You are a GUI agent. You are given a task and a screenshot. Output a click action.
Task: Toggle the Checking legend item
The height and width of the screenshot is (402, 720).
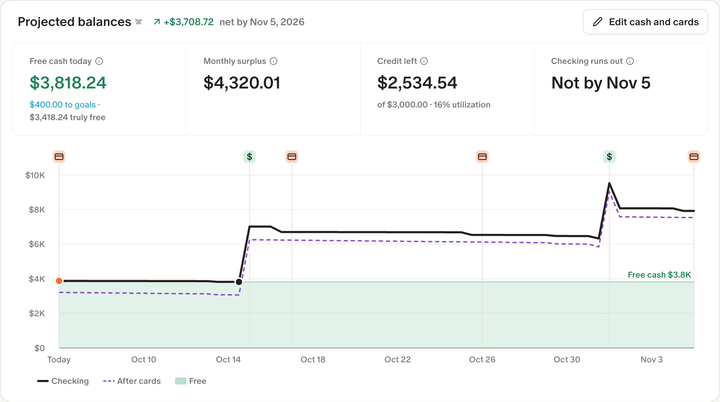63,381
